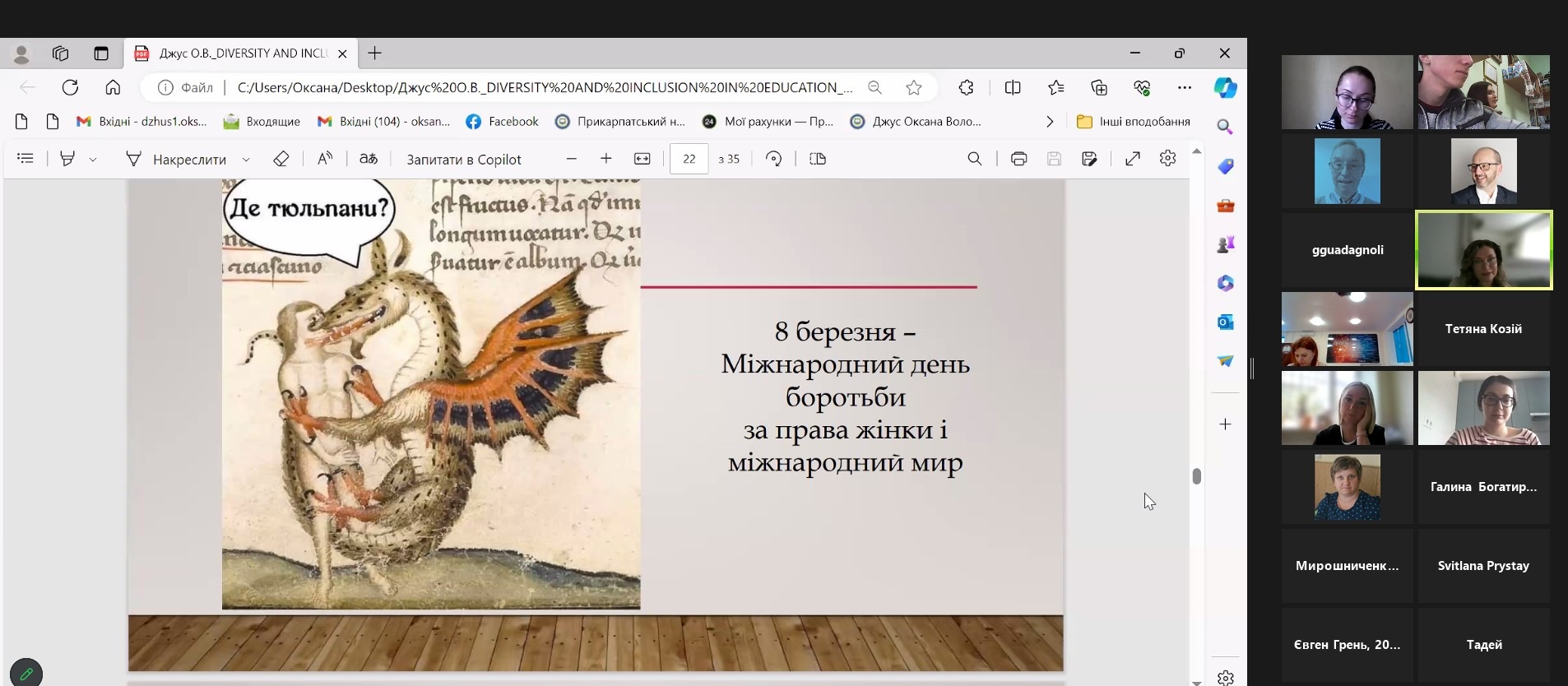This screenshot has height=686, width=1568.
Task: Open the Facebook bookmark
Action: pyautogui.click(x=502, y=122)
